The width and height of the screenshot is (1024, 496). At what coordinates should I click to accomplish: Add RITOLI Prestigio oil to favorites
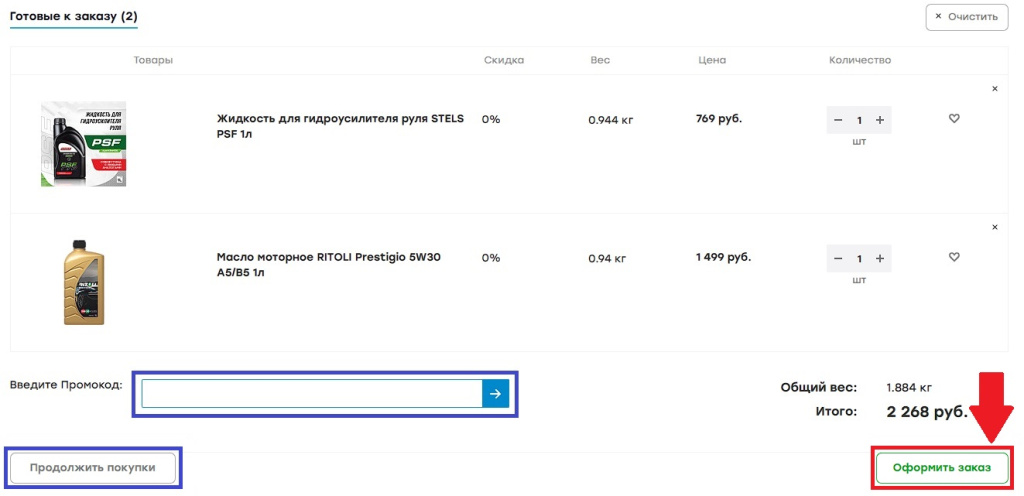pyautogui.click(x=954, y=257)
